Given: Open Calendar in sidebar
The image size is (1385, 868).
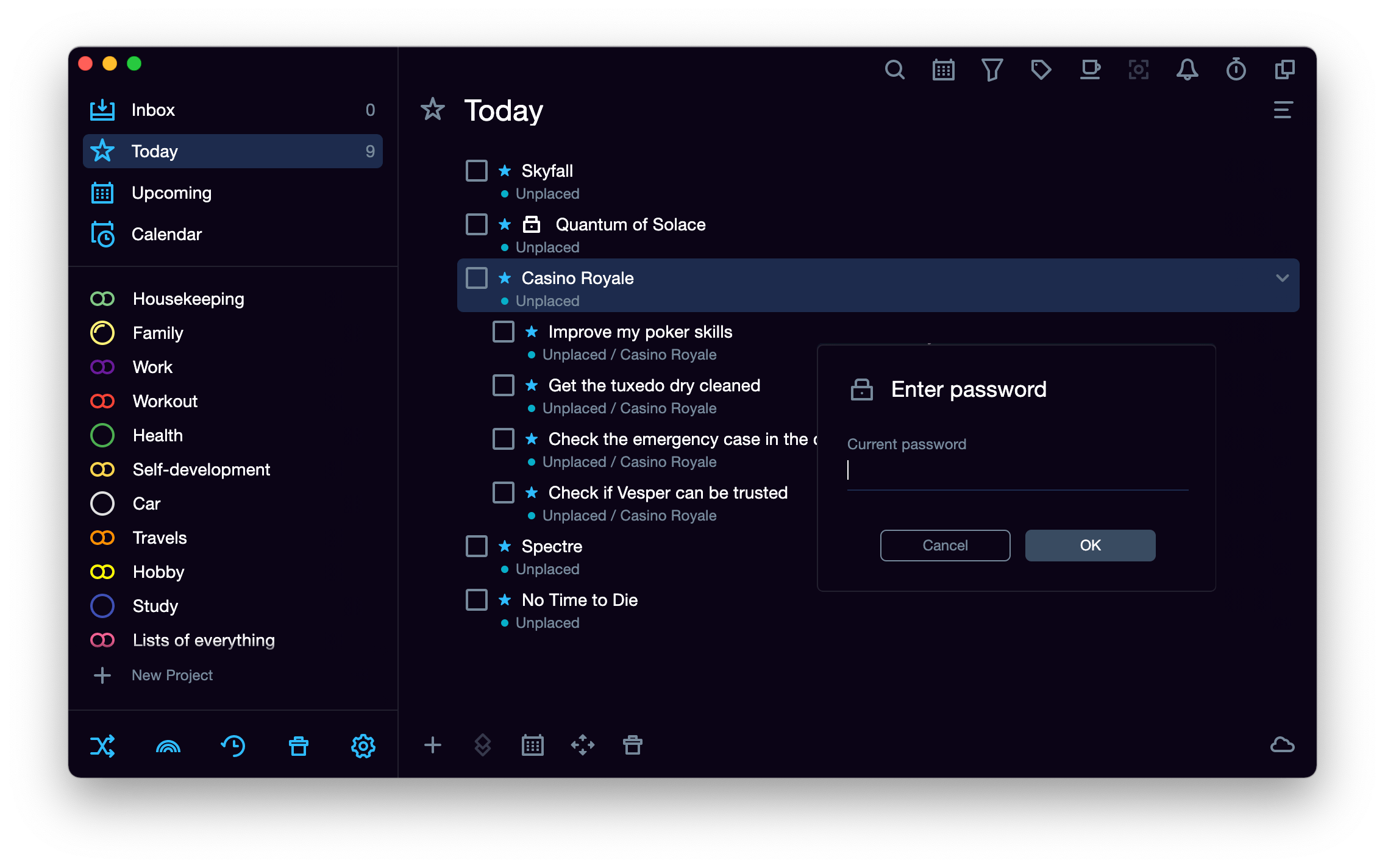Looking at the screenshot, I should 233,234.
